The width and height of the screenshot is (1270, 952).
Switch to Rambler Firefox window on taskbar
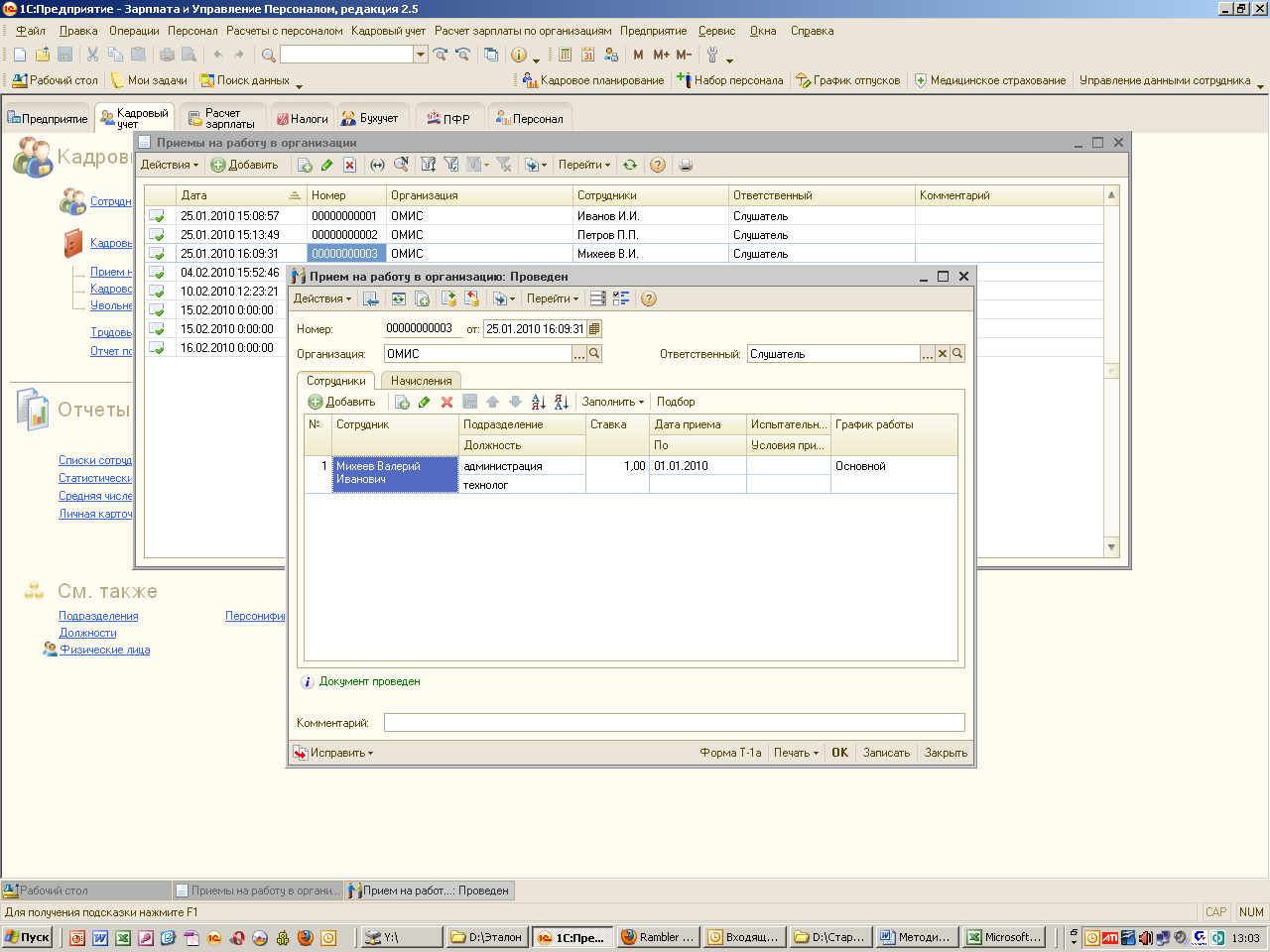coord(658,937)
